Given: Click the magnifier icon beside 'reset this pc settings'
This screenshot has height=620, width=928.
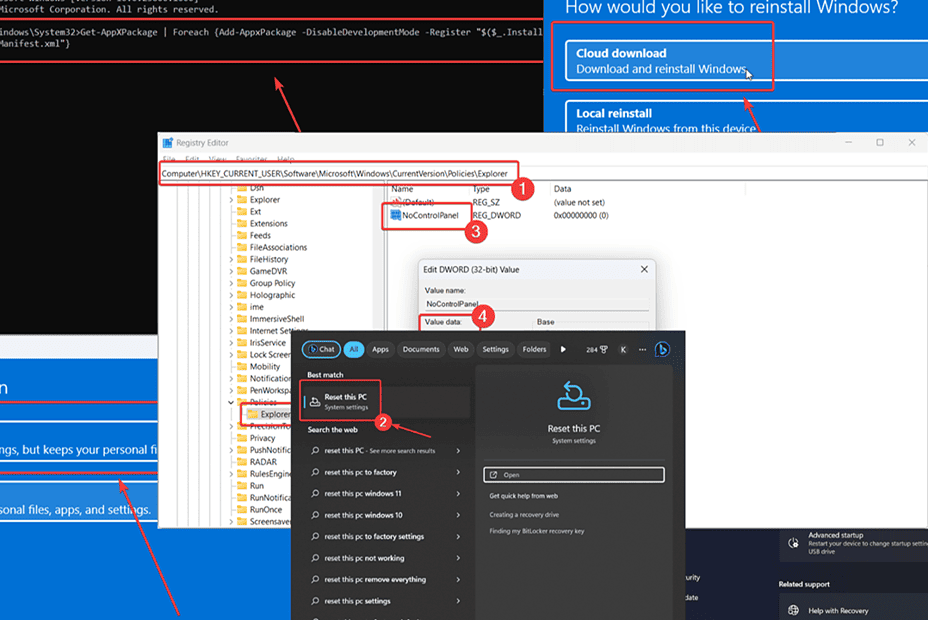Looking at the screenshot, I should [x=318, y=601].
